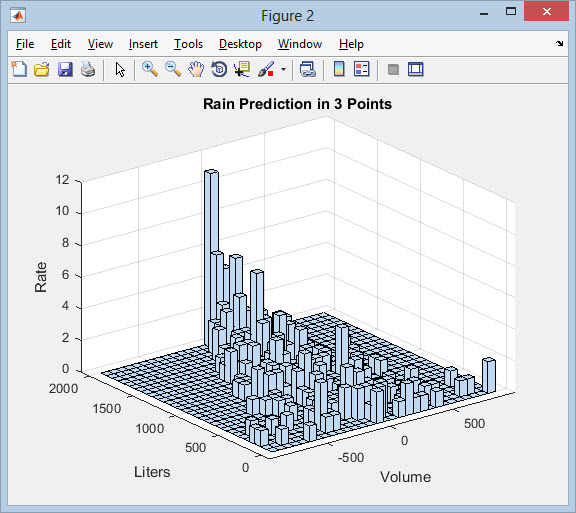Open the Tools menu
This screenshot has height=513, width=576.
pyautogui.click(x=188, y=44)
